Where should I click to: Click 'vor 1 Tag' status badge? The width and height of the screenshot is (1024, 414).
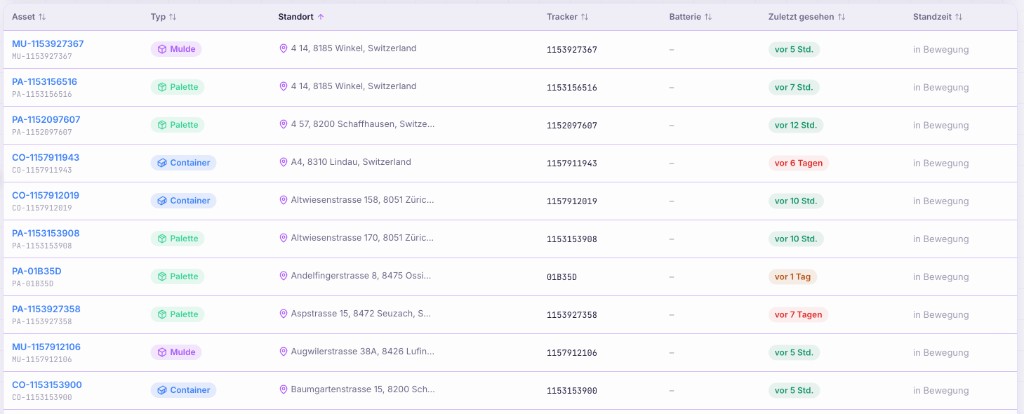click(792, 277)
